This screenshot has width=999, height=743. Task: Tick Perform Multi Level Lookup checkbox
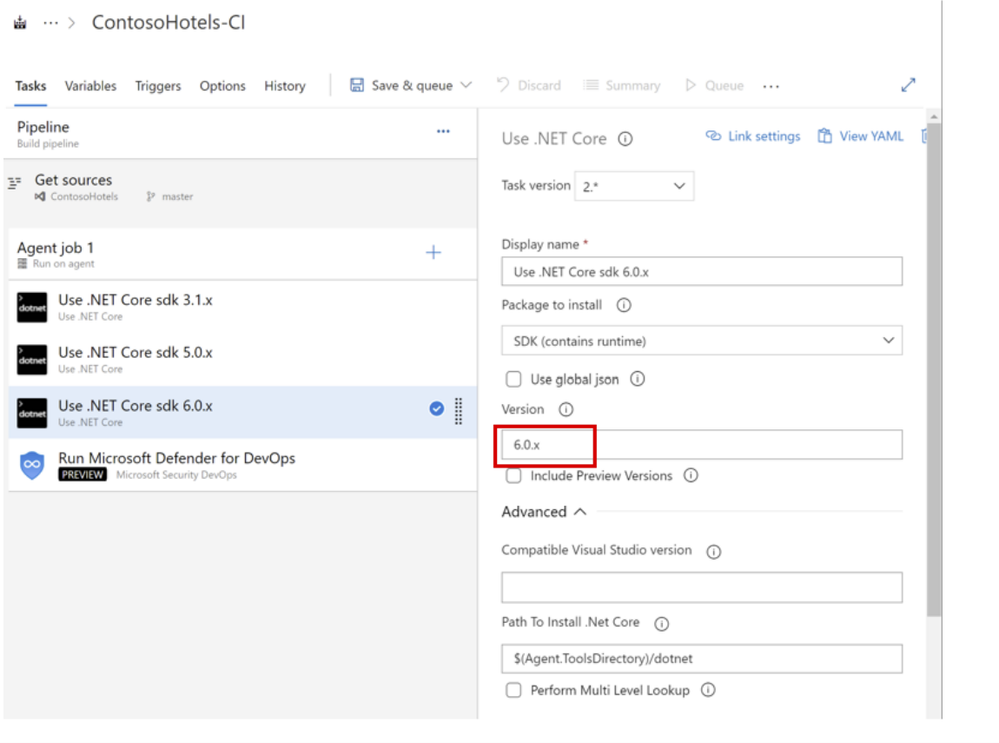tap(513, 690)
